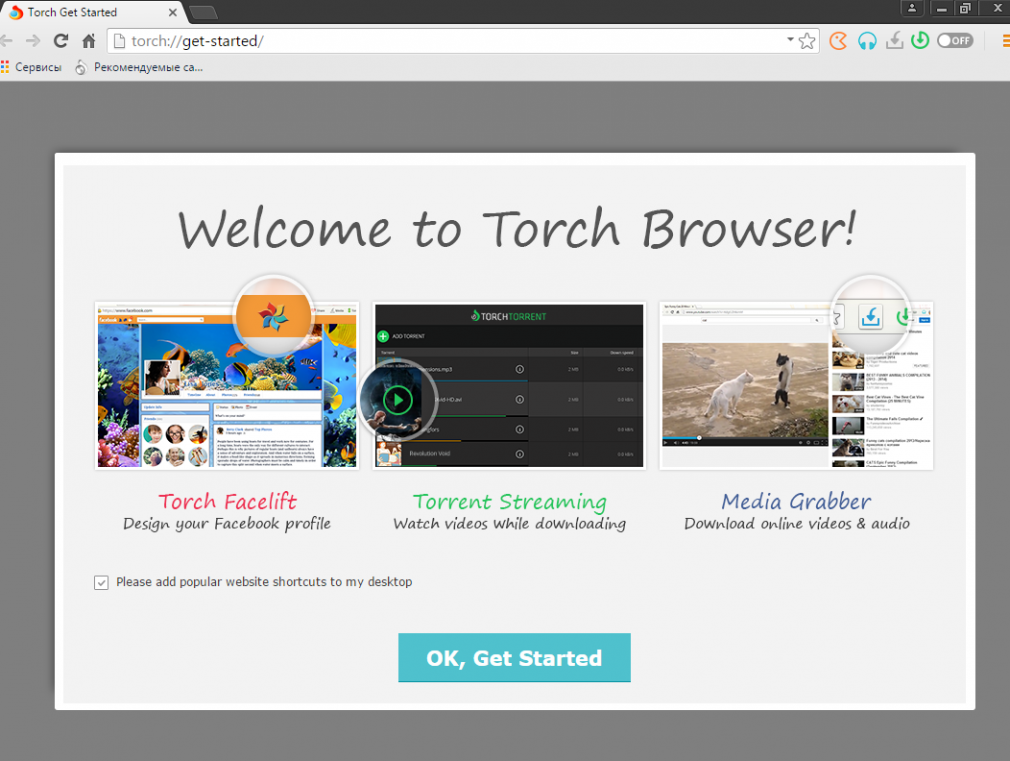Image resolution: width=1010 pixels, height=761 pixels.
Task: Toggle the OFF switch in toolbar
Action: click(955, 41)
